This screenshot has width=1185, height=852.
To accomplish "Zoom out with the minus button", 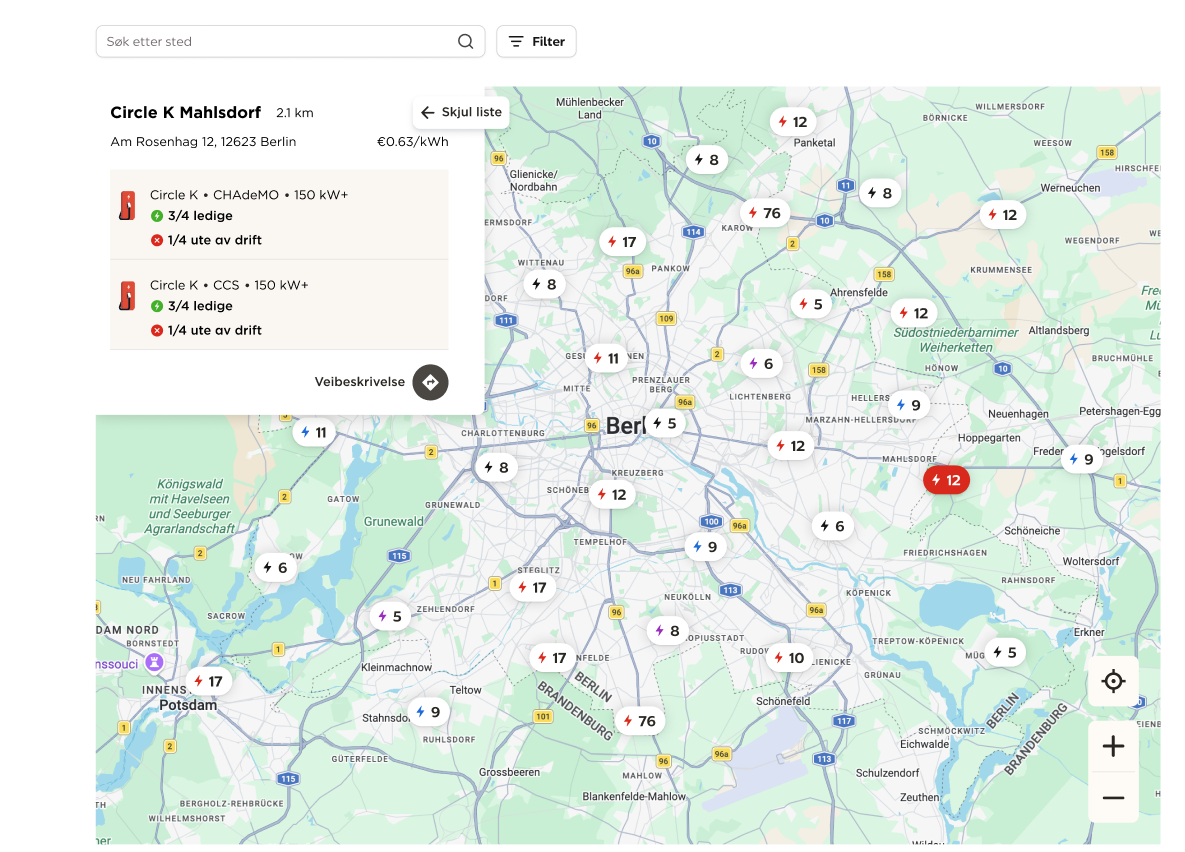I will click(x=1113, y=798).
